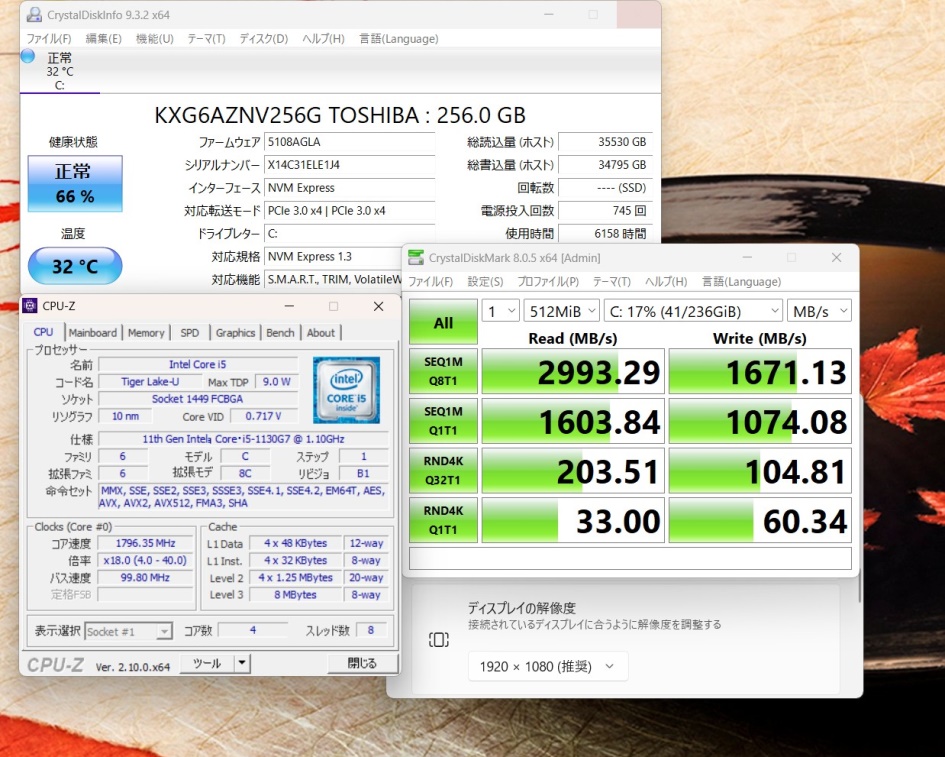Click the Intel Core i5 logo in CPU-Z
This screenshot has width=945, height=757.
coord(346,389)
